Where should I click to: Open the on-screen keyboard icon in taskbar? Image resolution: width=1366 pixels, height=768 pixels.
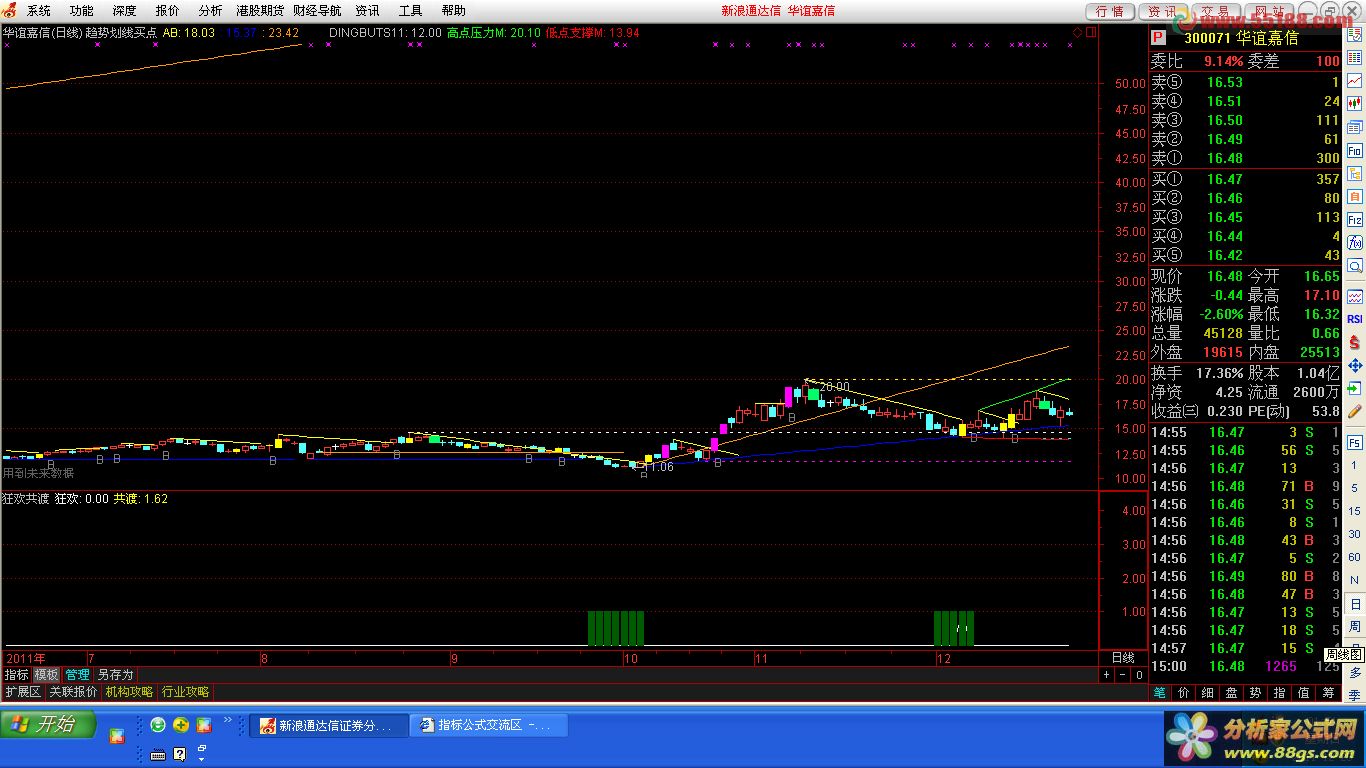(158, 754)
